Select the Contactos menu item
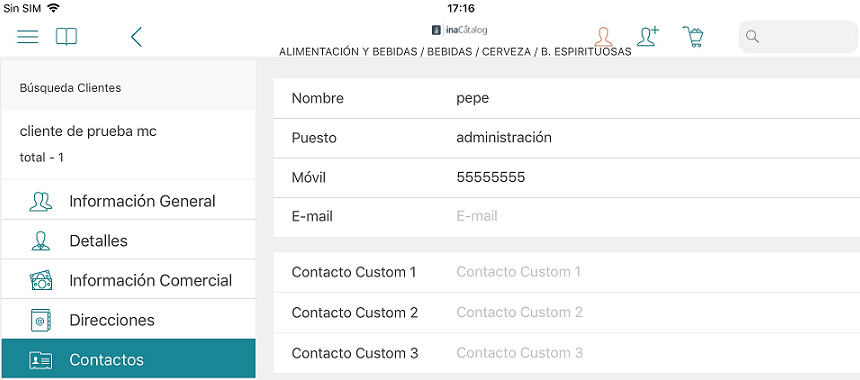This screenshot has height=380, width=860. point(129,359)
